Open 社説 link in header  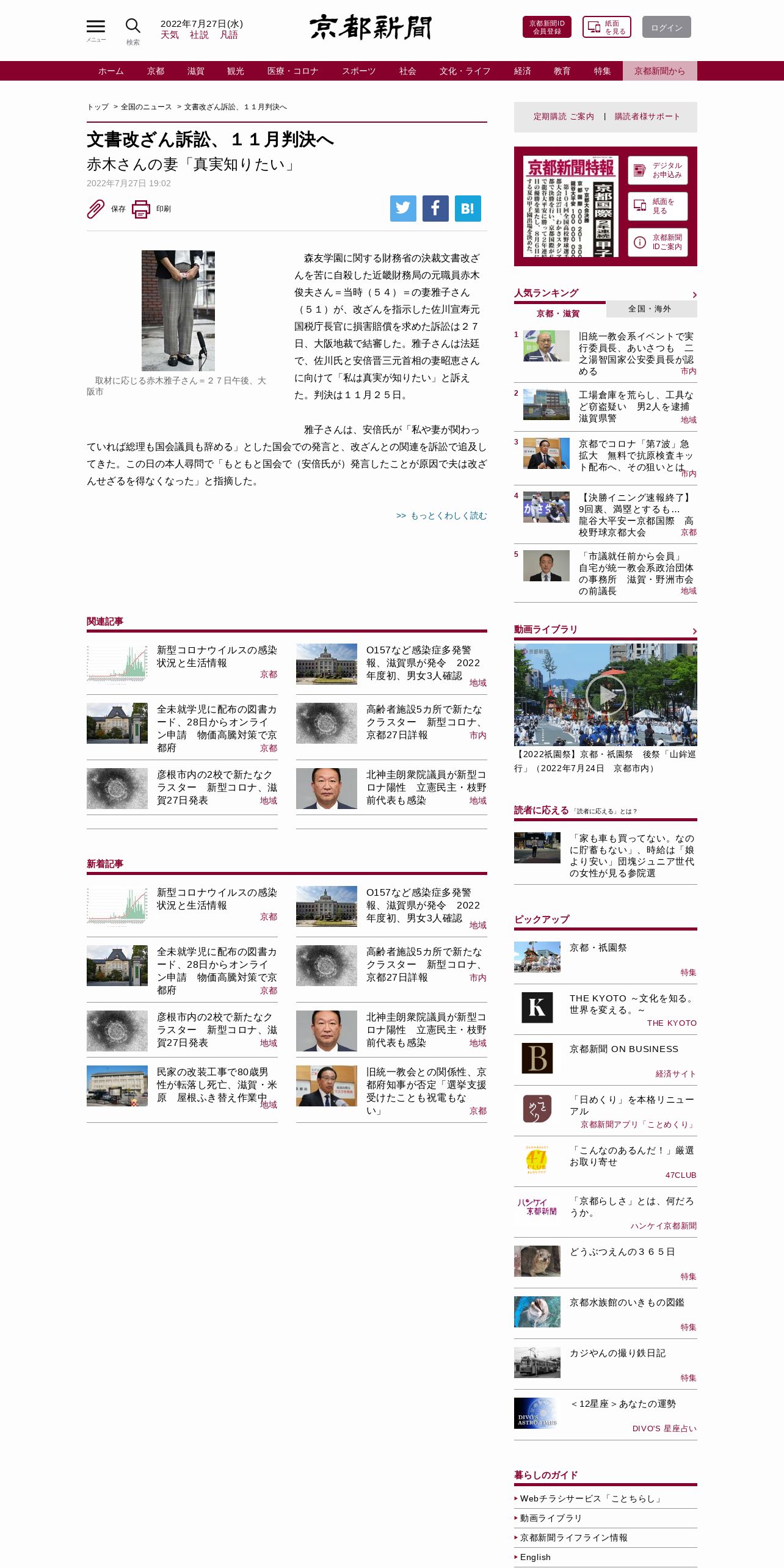click(199, 35)
